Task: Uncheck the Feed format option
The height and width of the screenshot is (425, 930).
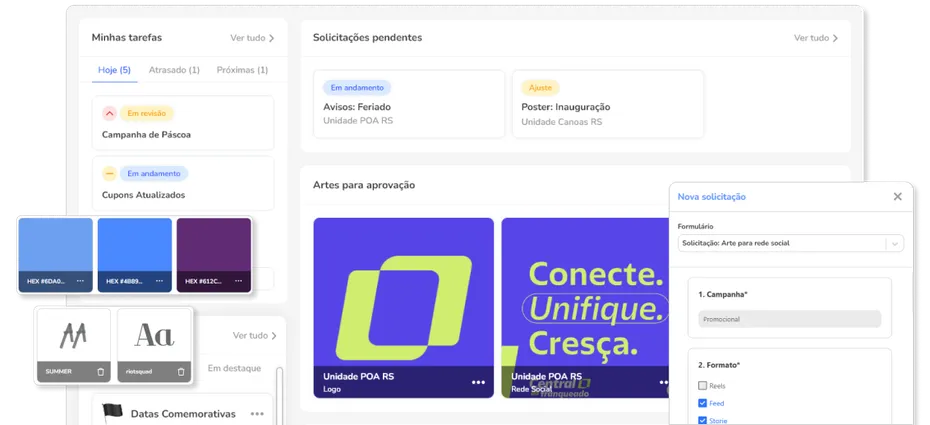Action: coord(703,404)
